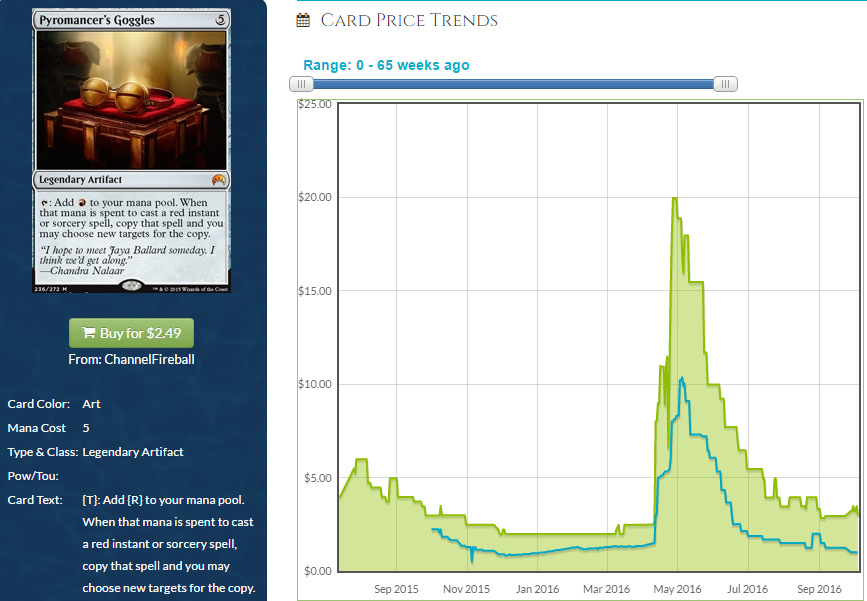Click the Pow/Tou: label
This screenshot has height=601, width=867.
(33, 476)
